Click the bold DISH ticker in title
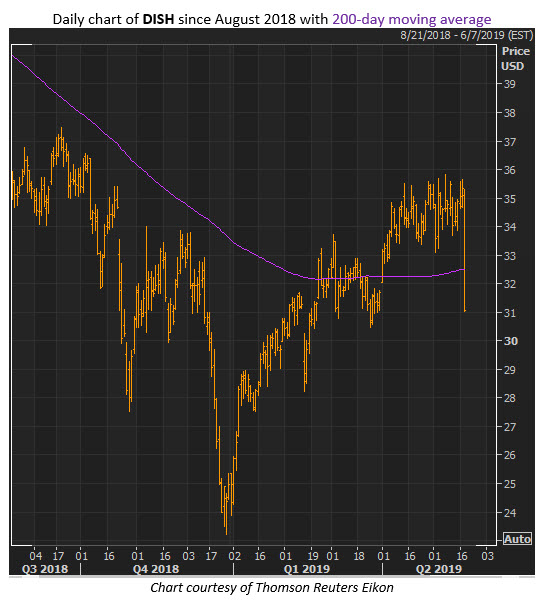Screen dimensions: 543x602 pyautogui.click(x=158, y=19)
